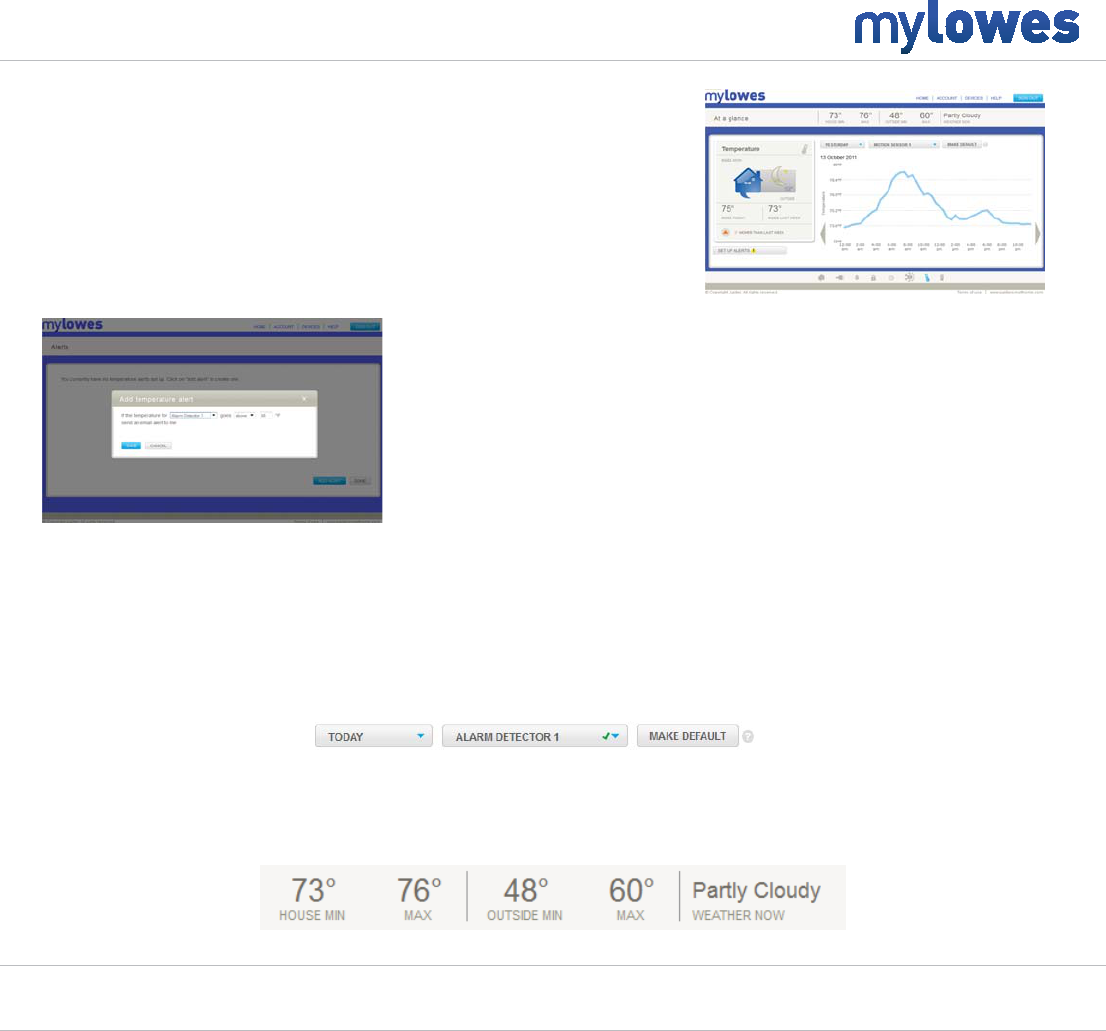This screenshot has width=1106, height=1031.
Task: Open the above/below dropdown in alert dialog
Action: [x=245, y=415]
